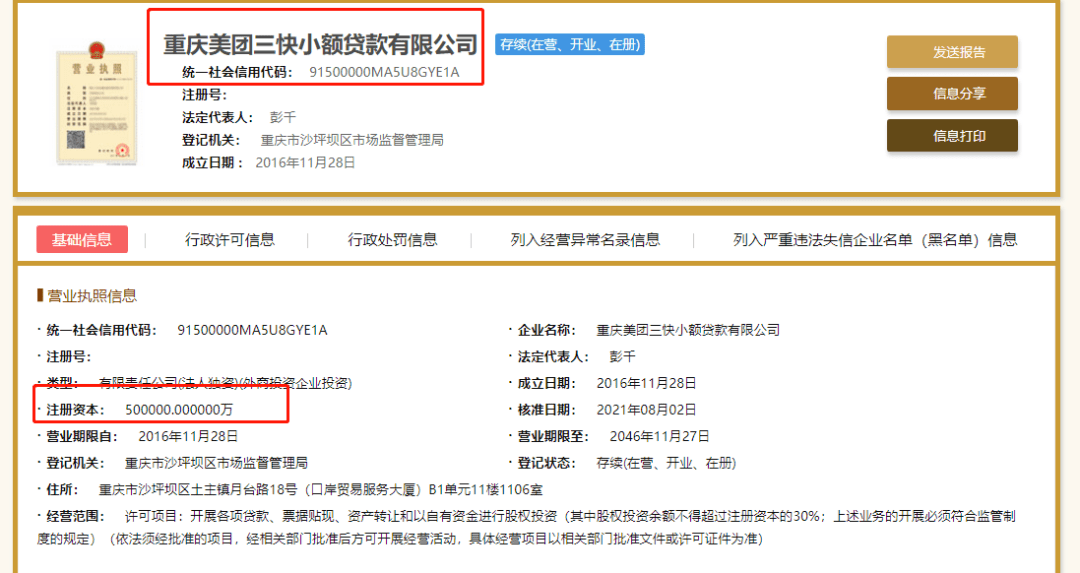Click header registration authority 重庆市沙坪坝区市场监督管理局
1080x573 pixels.
click(352, 140)
